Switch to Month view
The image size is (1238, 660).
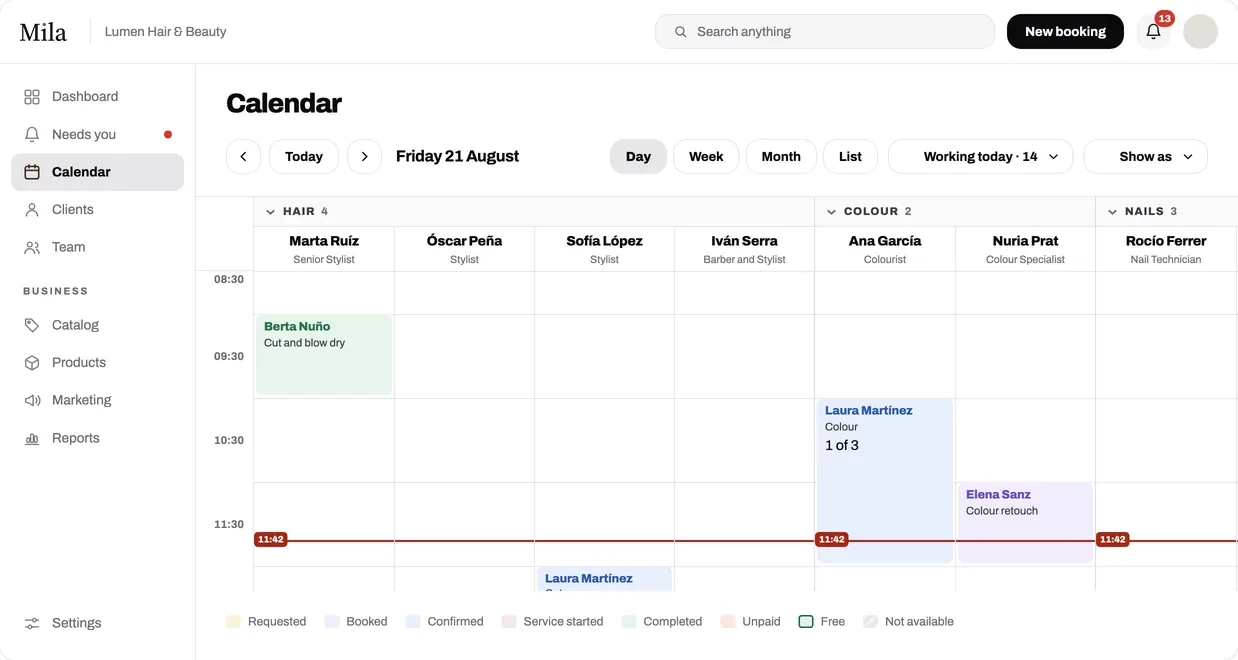(x=781, y=156)
